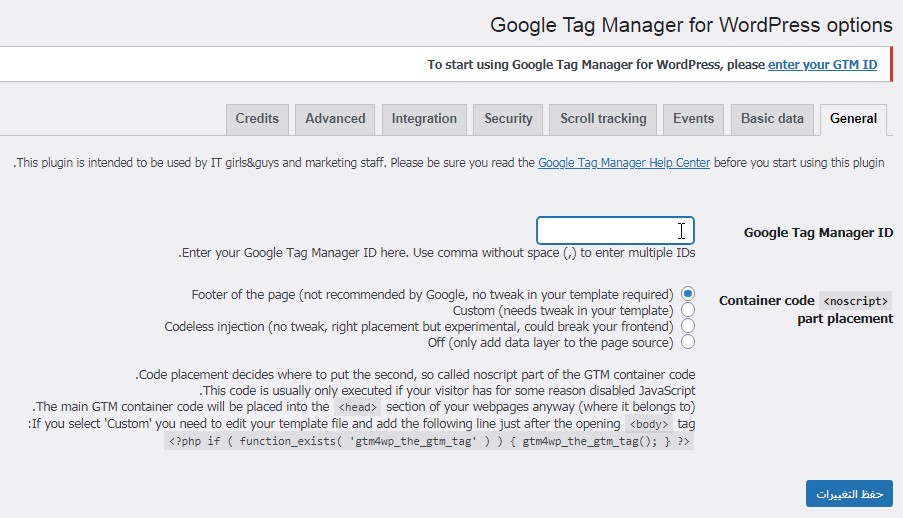Enable the Codeless injection radio option
The image size is (903, 518).
[x=688, y=326]
